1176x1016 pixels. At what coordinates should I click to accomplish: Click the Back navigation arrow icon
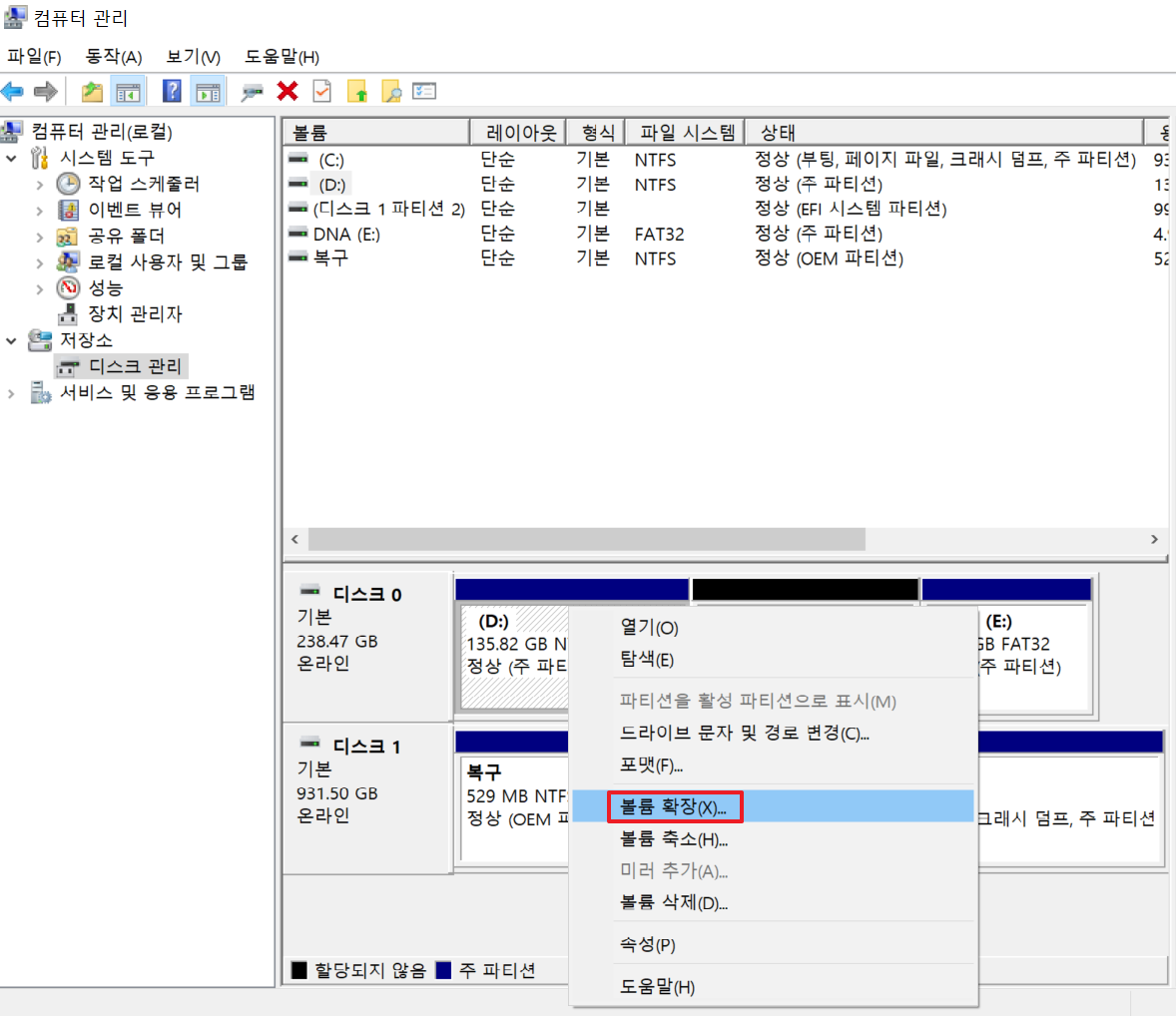14,91
